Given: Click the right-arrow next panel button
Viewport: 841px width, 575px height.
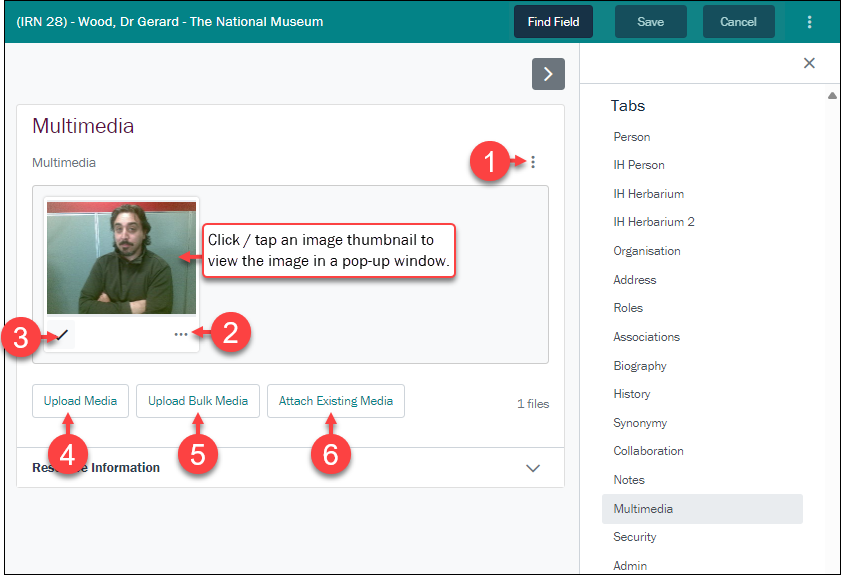Looking at the screenshot, I should coord(548,74).
